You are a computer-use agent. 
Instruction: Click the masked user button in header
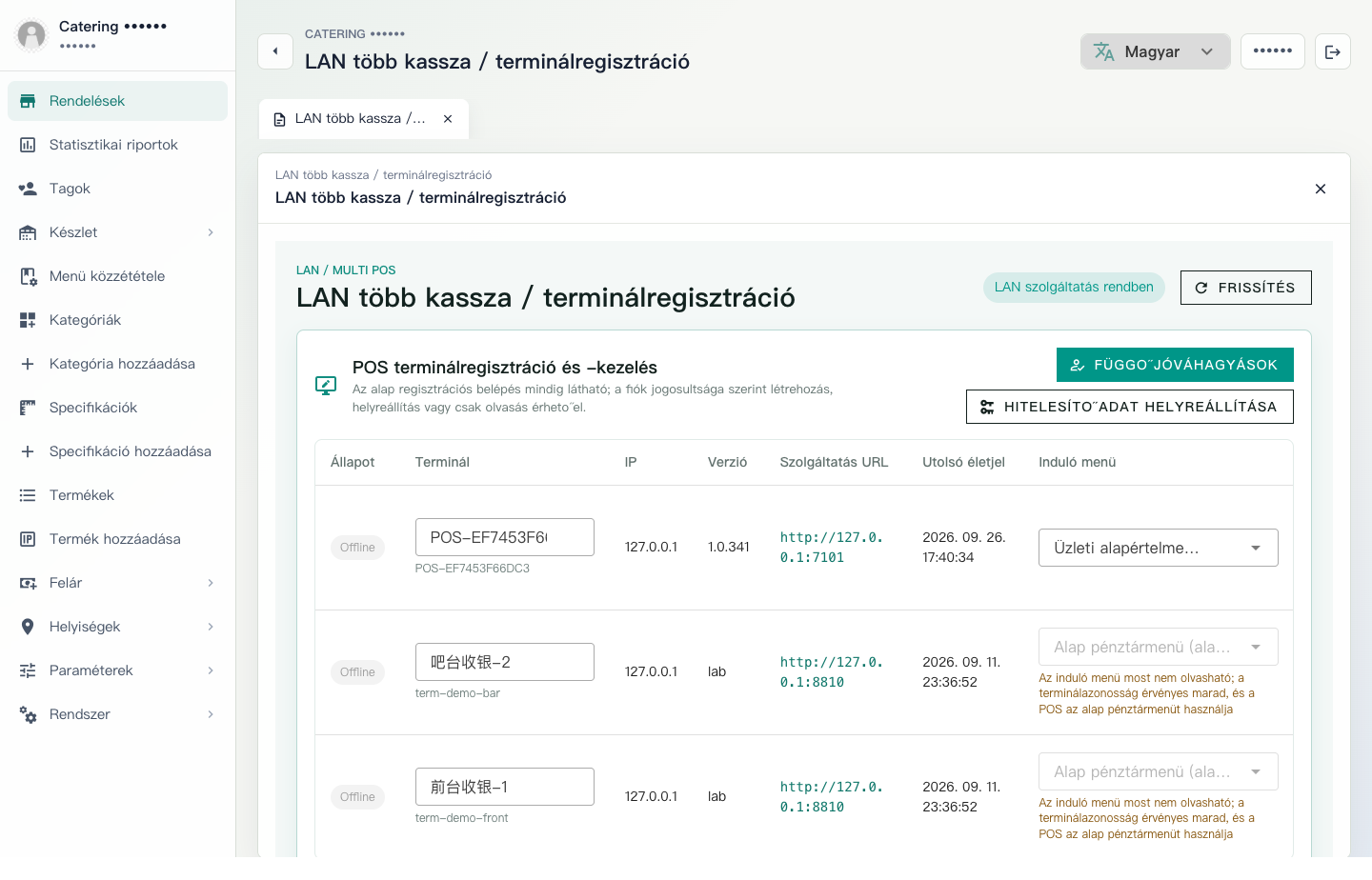click(1273, 51)
